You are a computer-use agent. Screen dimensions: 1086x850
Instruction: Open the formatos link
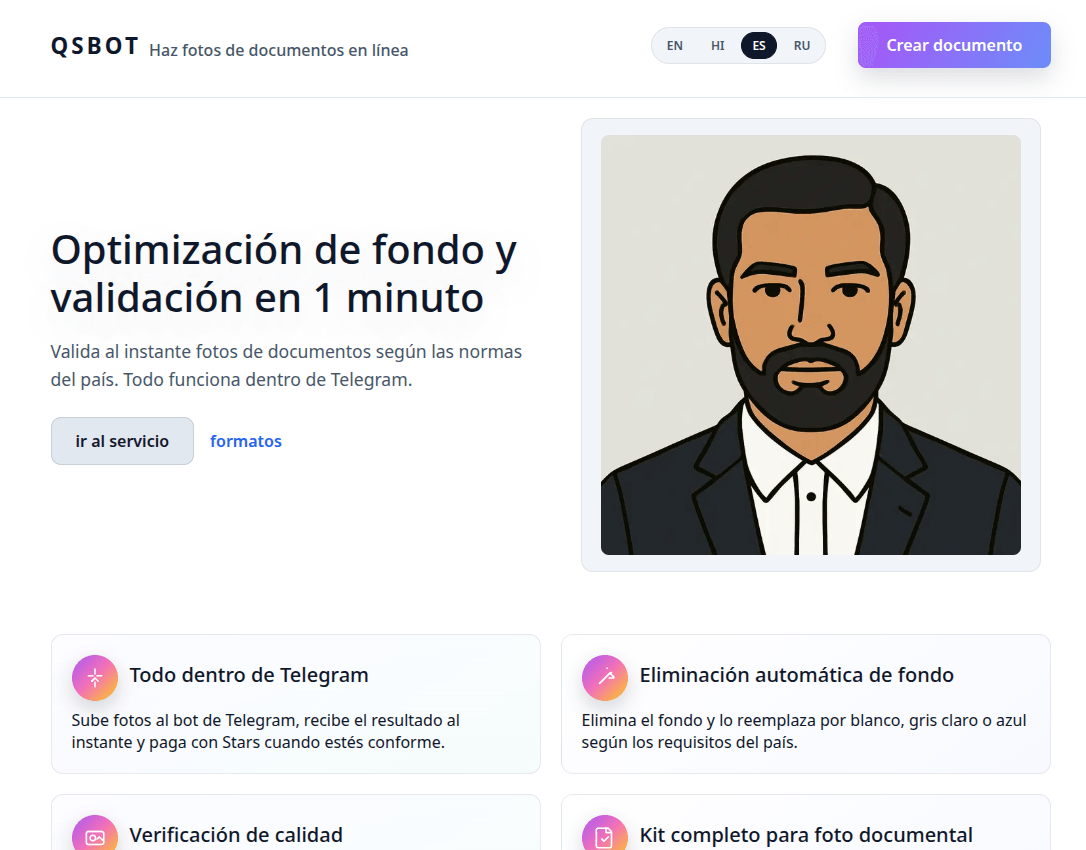point(246,441)
